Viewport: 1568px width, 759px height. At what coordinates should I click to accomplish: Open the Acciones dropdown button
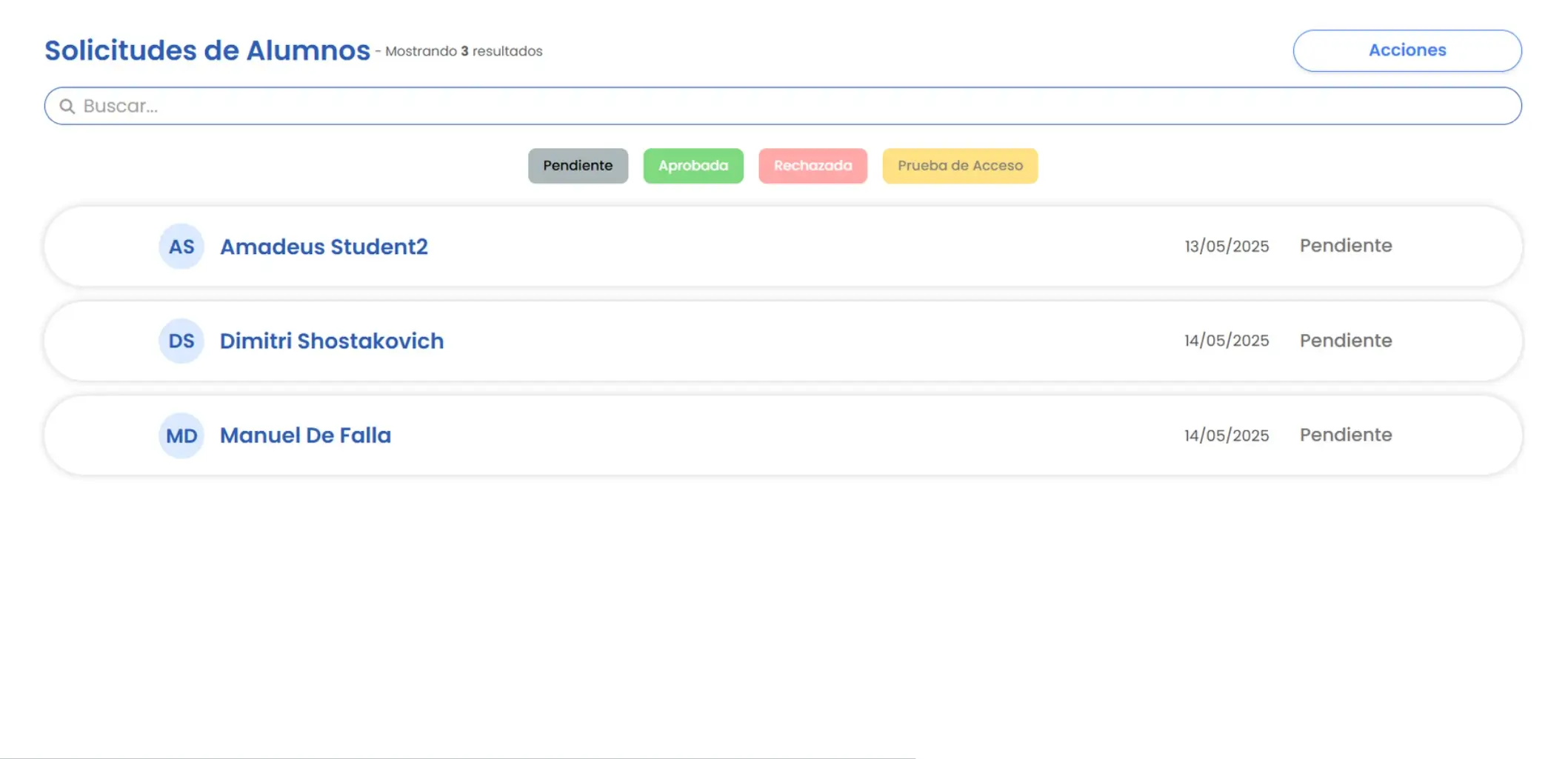coord(1407,50)
